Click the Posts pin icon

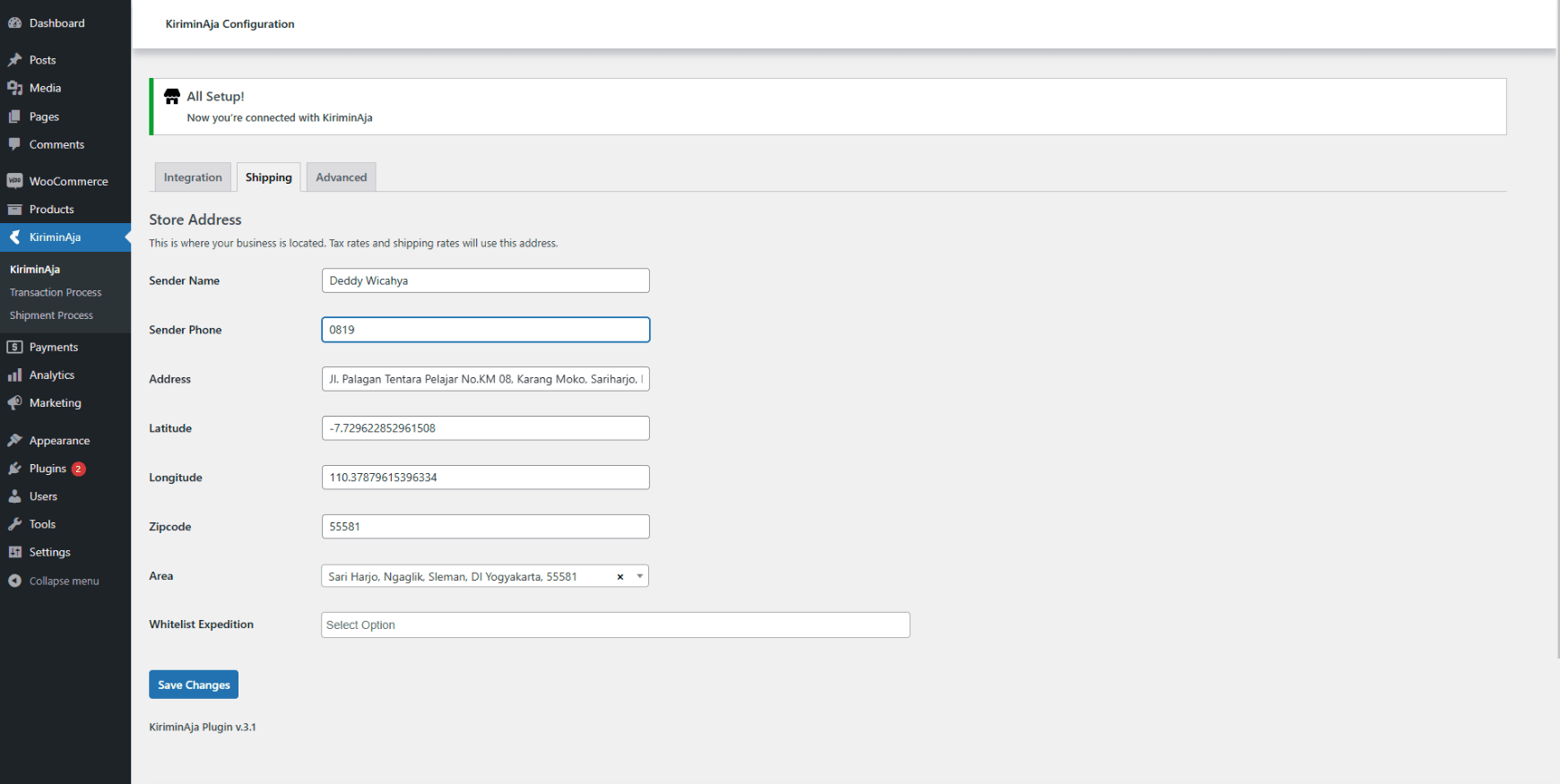(x=14, y=60)
